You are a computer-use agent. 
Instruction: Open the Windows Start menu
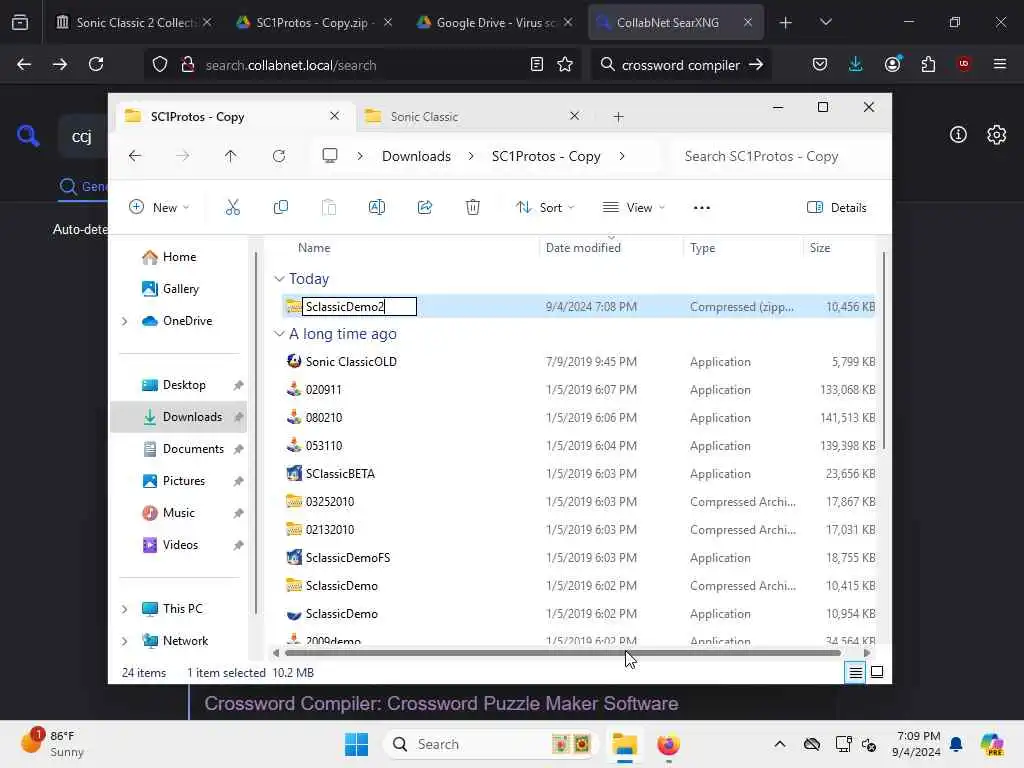357,744
